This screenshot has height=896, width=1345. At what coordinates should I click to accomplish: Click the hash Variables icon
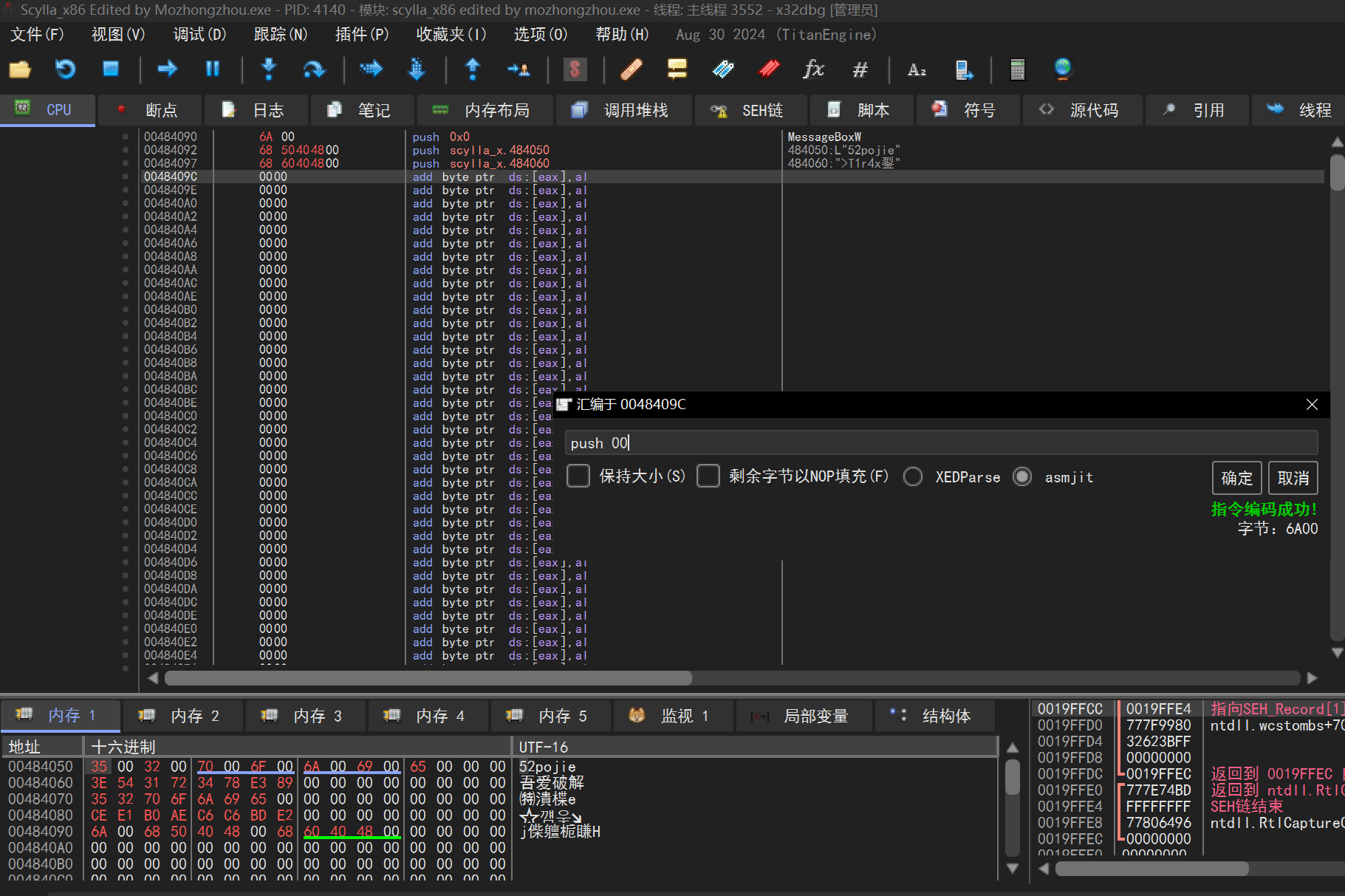(x=860, y=69)
